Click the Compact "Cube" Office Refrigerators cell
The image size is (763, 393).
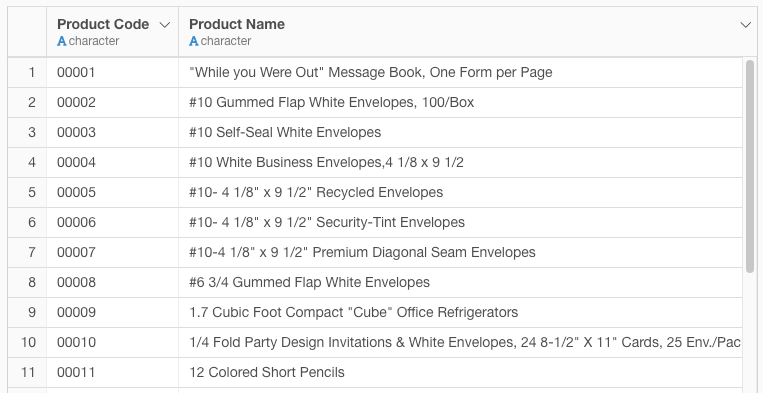(460, 313)
